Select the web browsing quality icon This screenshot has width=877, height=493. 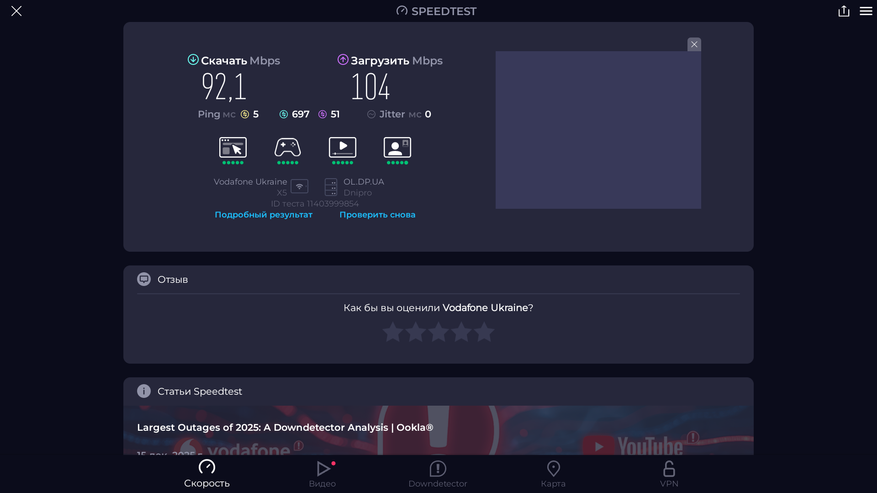click(233, 148)
